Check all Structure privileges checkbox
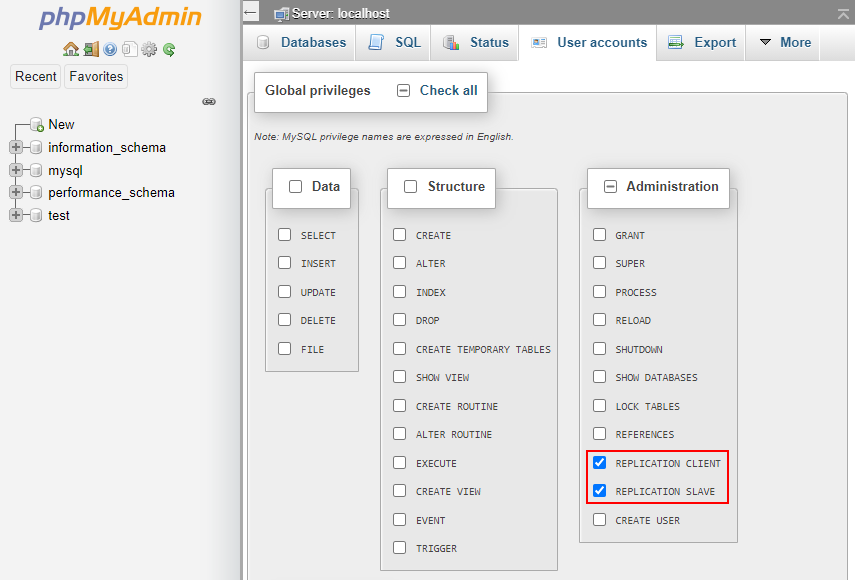This screenshot has width=855, height=580. 411,186
